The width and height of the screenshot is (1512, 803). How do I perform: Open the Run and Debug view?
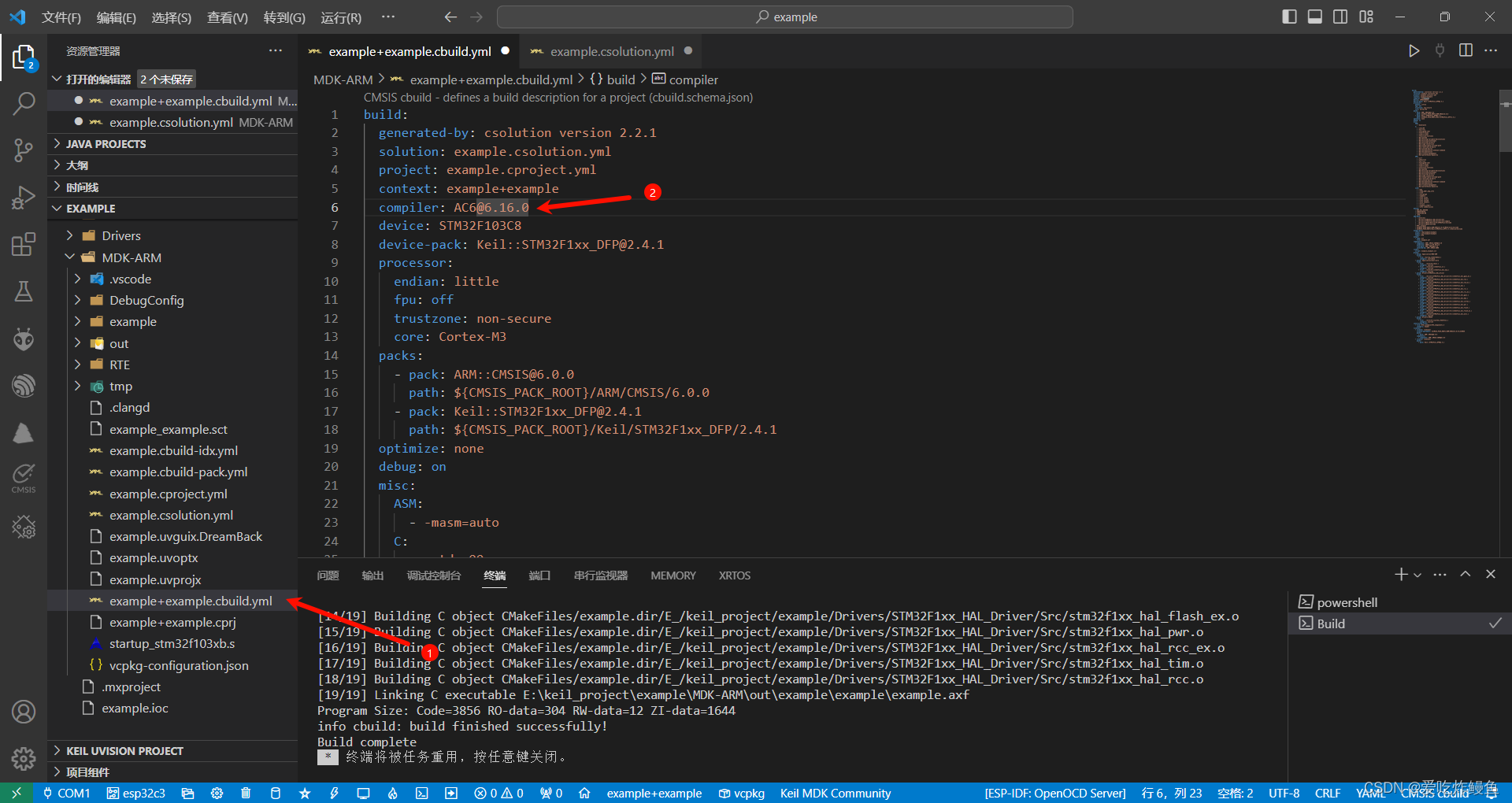(x=24, y=197)
